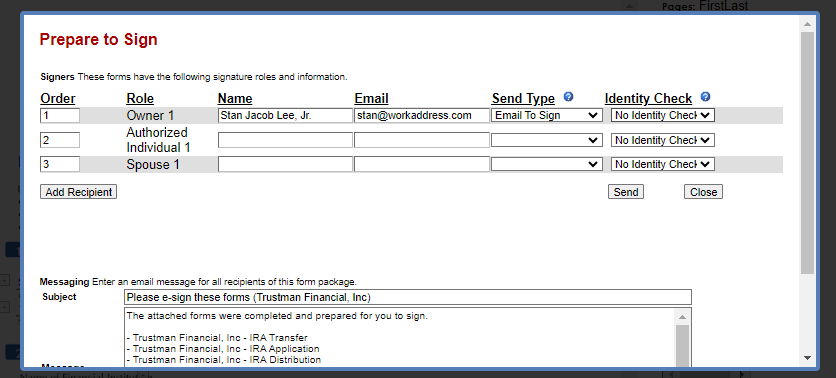Click inside the Message text area
836x378 pixels.
pos(399,337)
